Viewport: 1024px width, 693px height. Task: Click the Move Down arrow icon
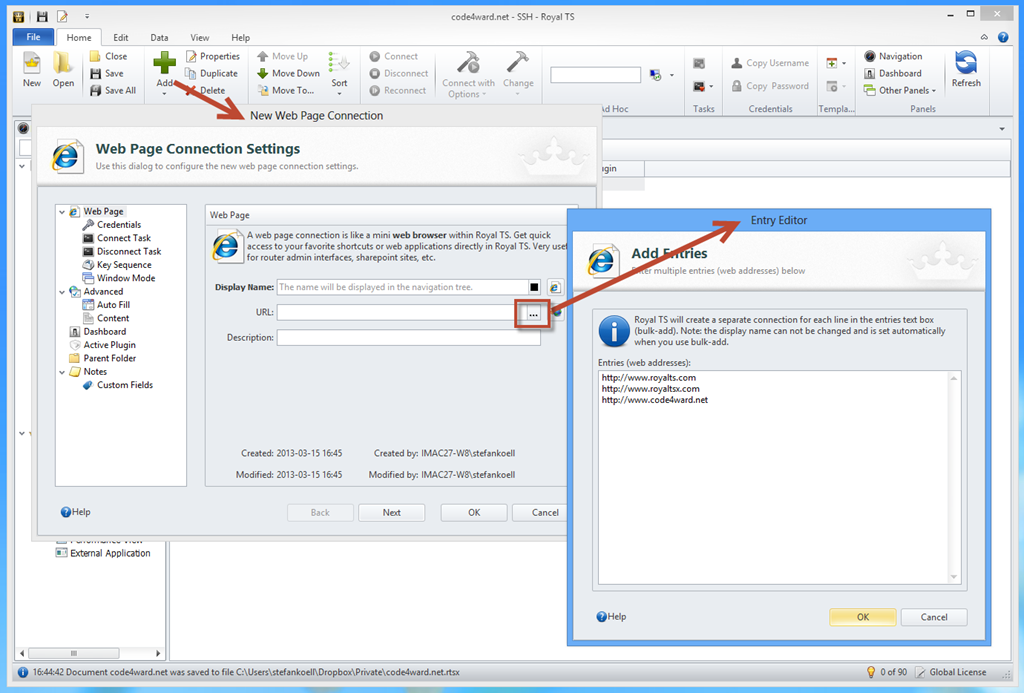coord(263,73)
